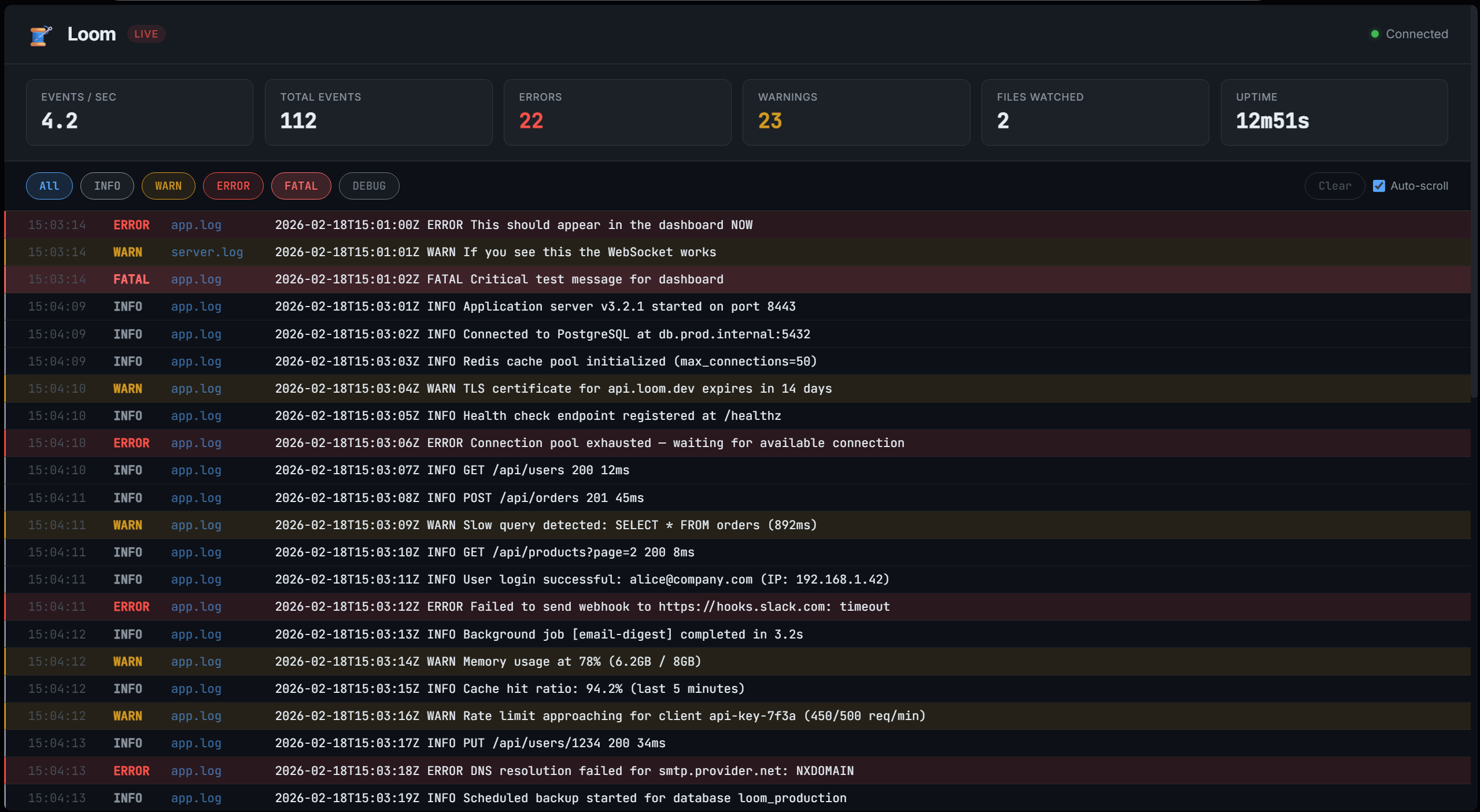The image size is (1480, 812).
Task: Select 'Rate limit approaching' warning row
Action: pos(737,716)
